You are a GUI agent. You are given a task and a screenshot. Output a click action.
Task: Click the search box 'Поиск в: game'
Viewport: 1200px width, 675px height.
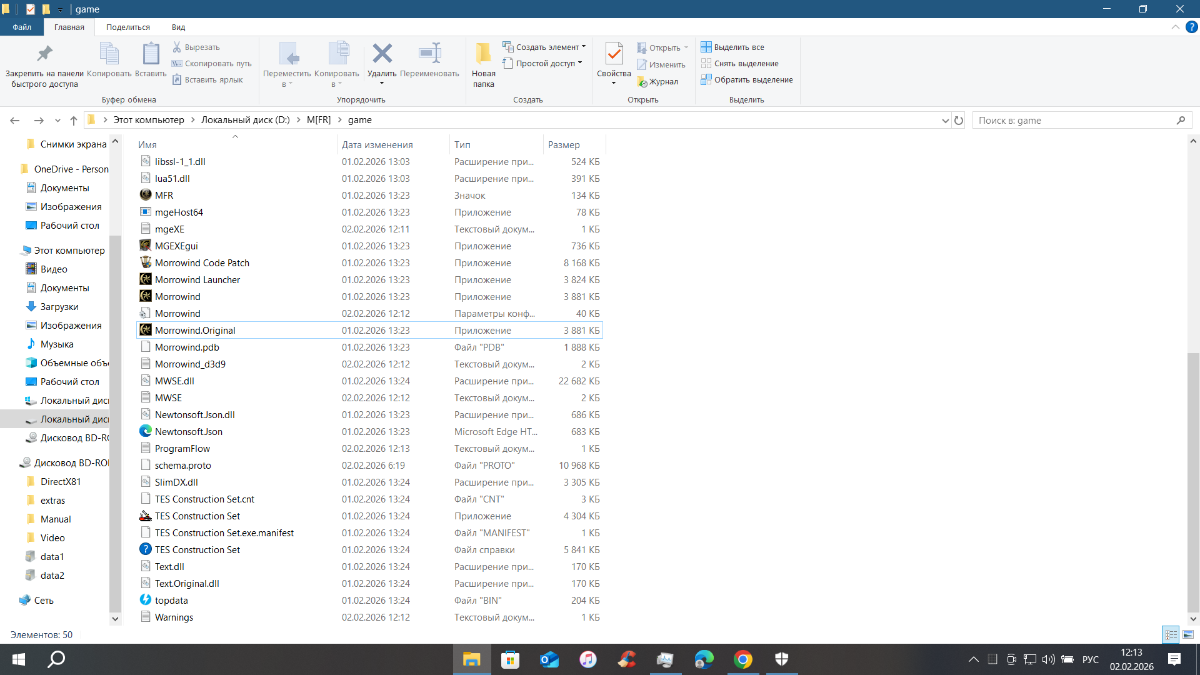click(x=1070, y=120)
